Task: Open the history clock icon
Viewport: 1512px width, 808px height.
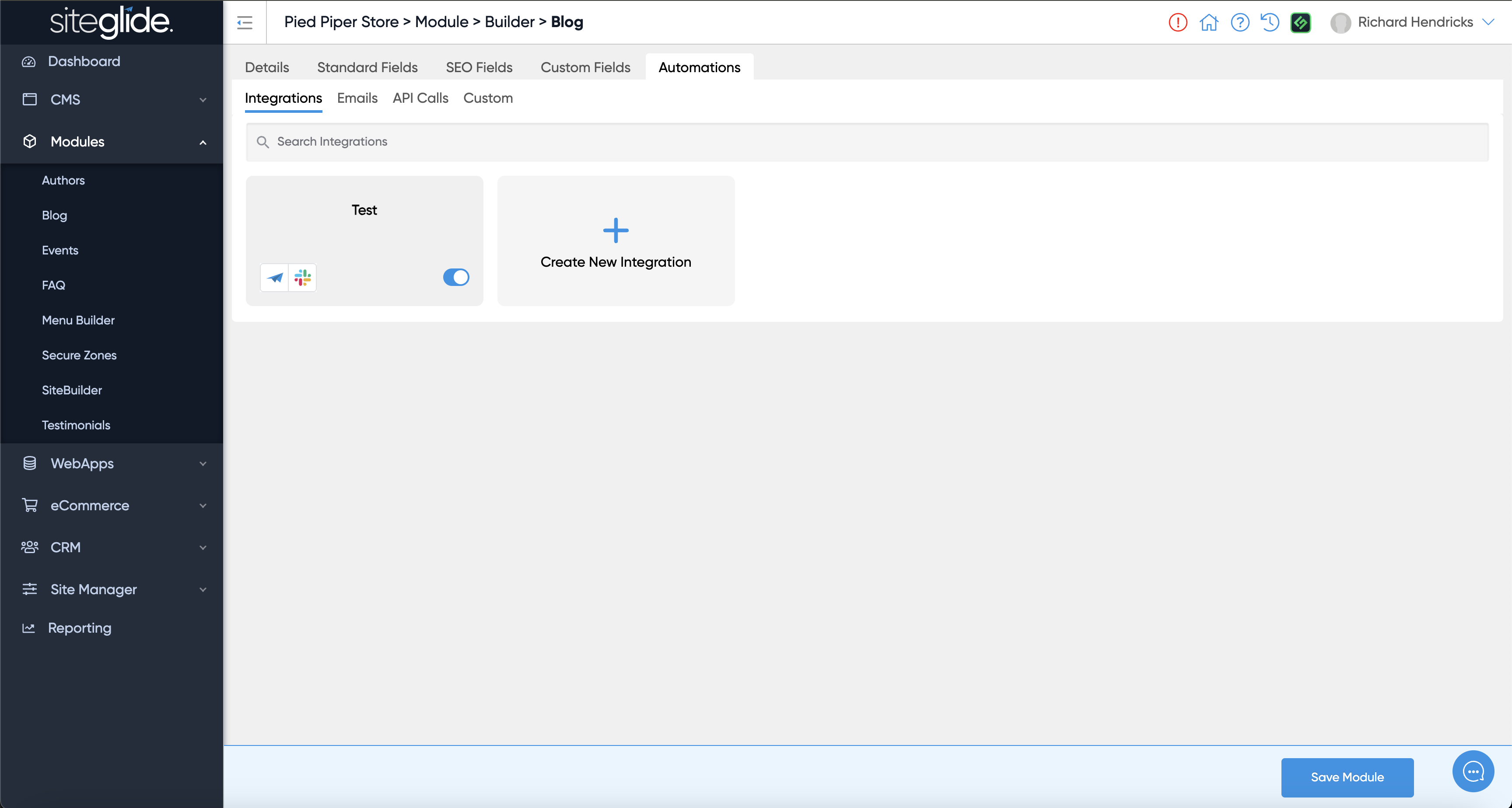Action: 1270,22
